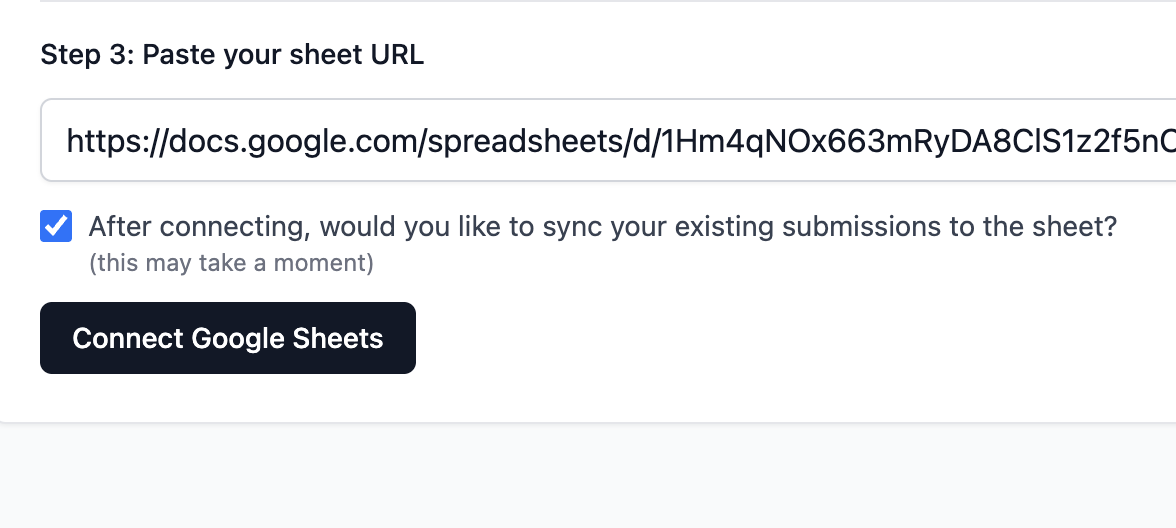Click the "Step 3: Paste your sheet URL" heading
Screen dimensions: 1176x528
[x=232, y=55]
